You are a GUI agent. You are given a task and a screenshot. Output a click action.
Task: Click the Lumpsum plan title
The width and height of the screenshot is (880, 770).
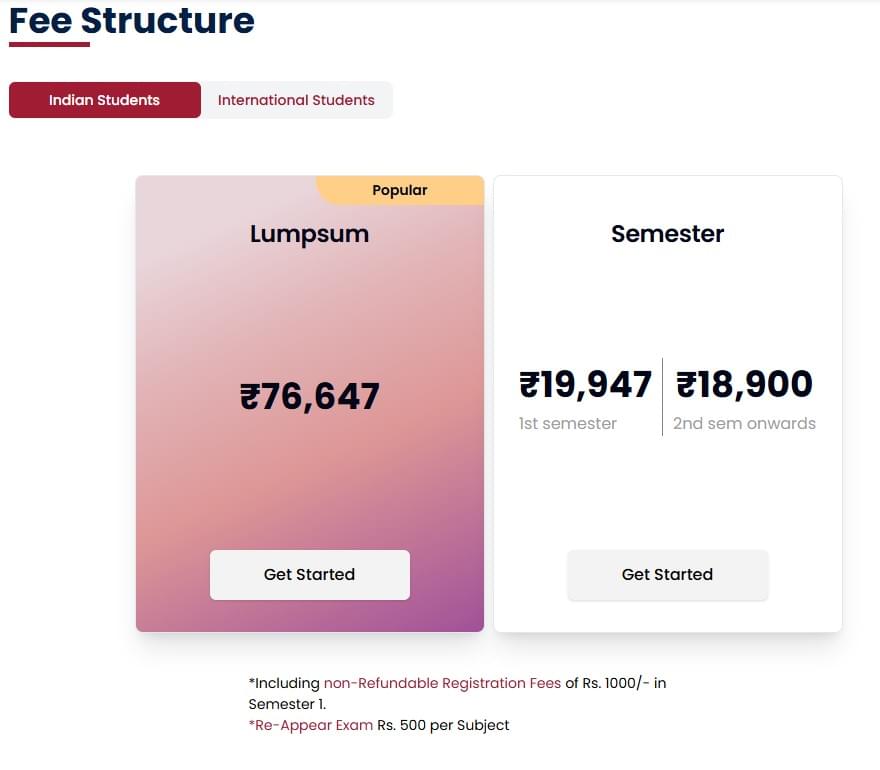pyautogui.click(x=309, y=234)
